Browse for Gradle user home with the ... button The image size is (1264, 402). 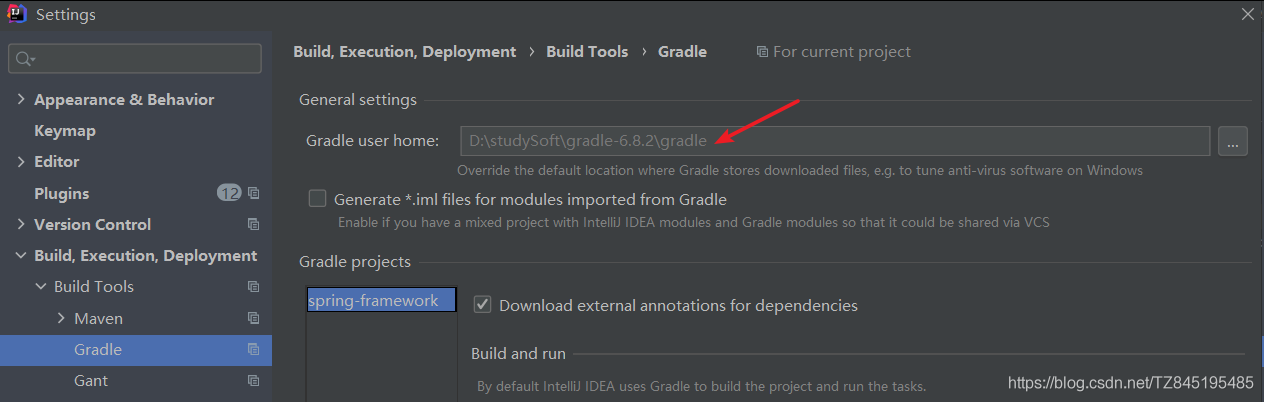click(x=1232, y=141)
